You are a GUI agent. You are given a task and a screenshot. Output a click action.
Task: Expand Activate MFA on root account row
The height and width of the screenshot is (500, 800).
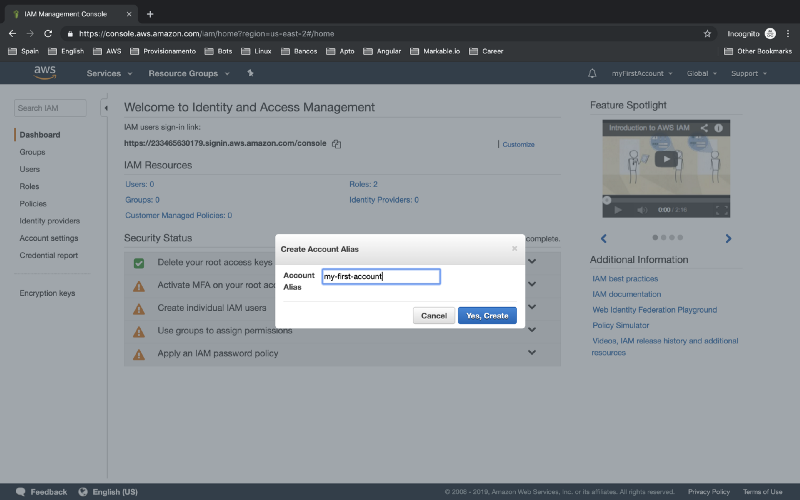point(532,284)
